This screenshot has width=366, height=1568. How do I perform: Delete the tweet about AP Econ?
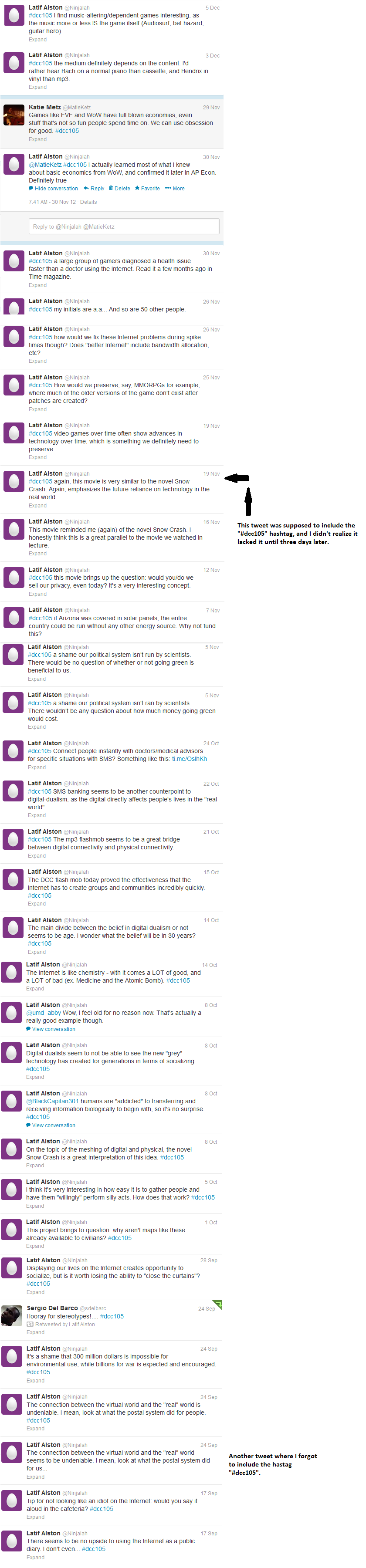pyautogui.click(x=119, y=189)
